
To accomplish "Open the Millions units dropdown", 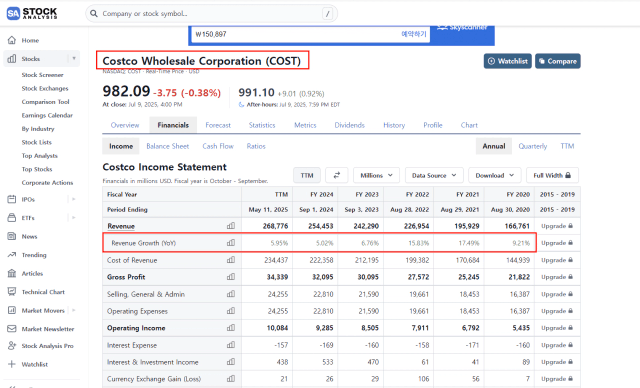I will (376, 175).
